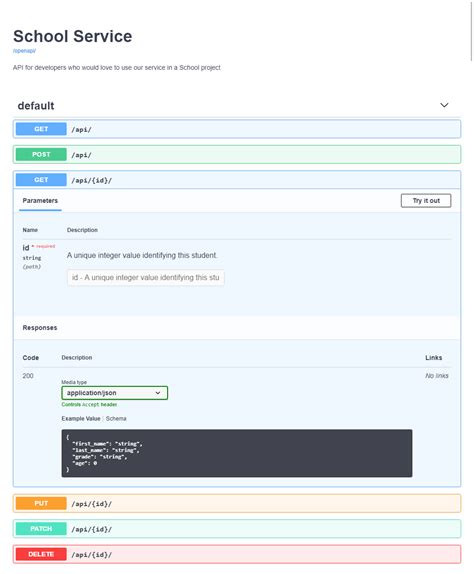Collapse the default section chevron
474x574 pixels.
coord(444,105)
